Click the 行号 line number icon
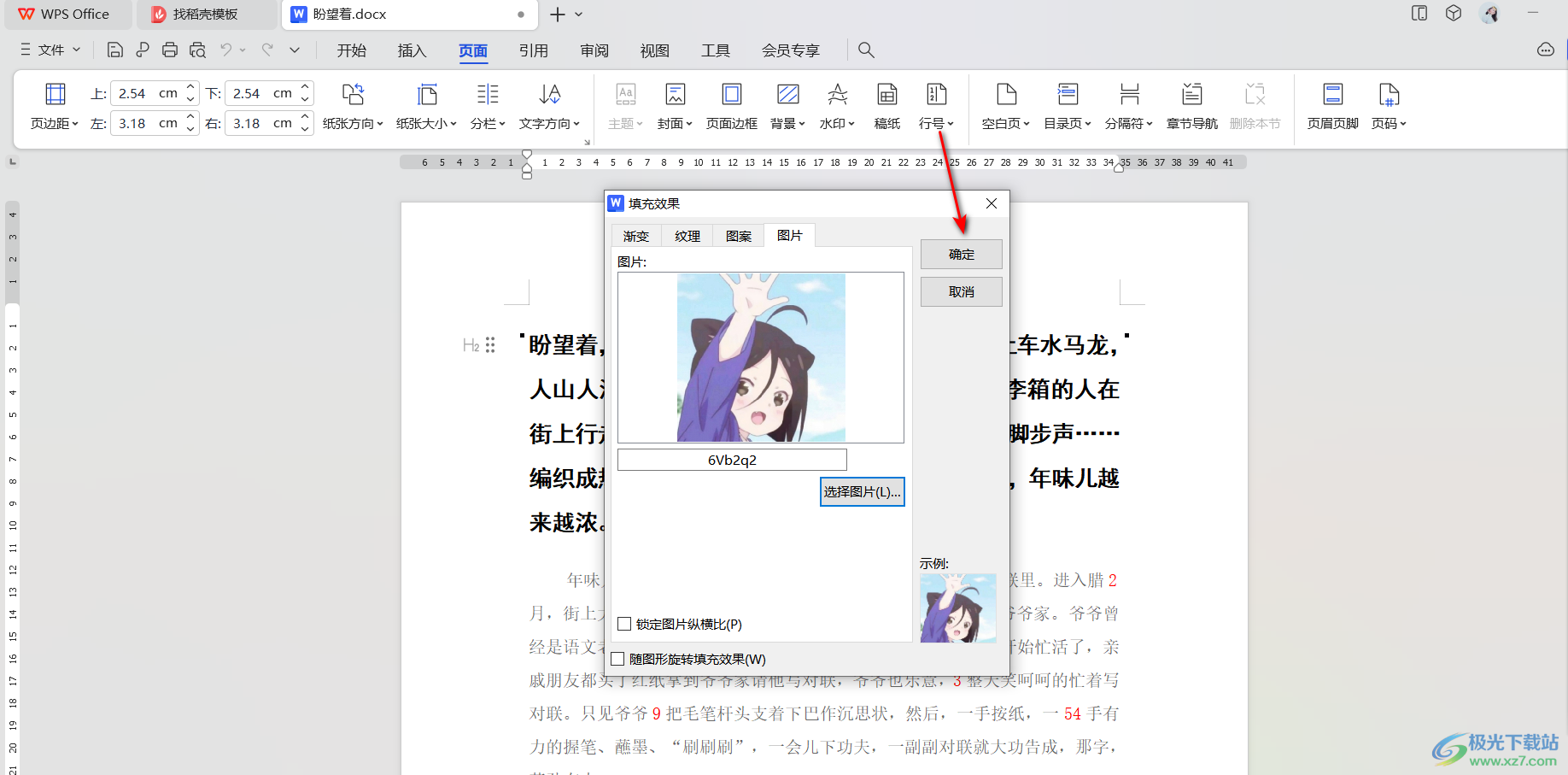Viewport: 1568px width, 775px height. coord(936,94)
